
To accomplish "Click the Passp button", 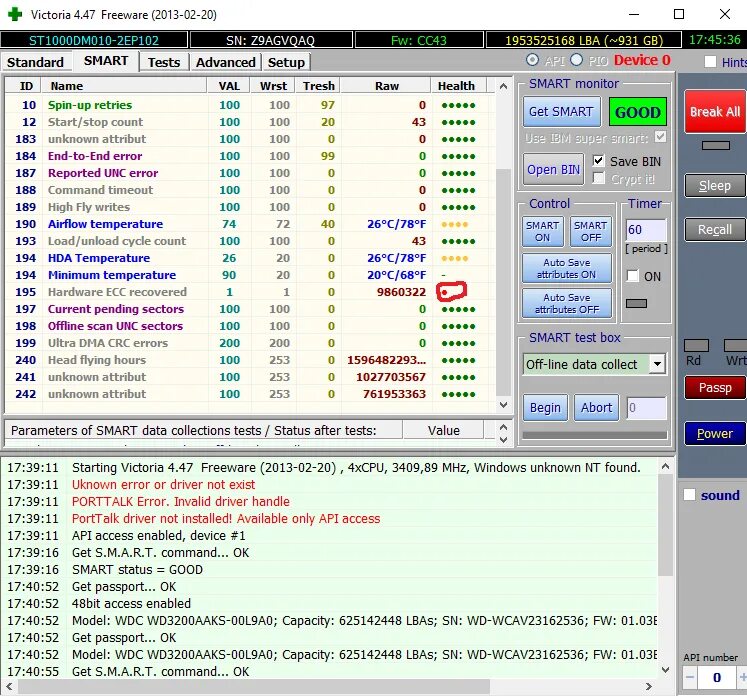I will [715, 388].
